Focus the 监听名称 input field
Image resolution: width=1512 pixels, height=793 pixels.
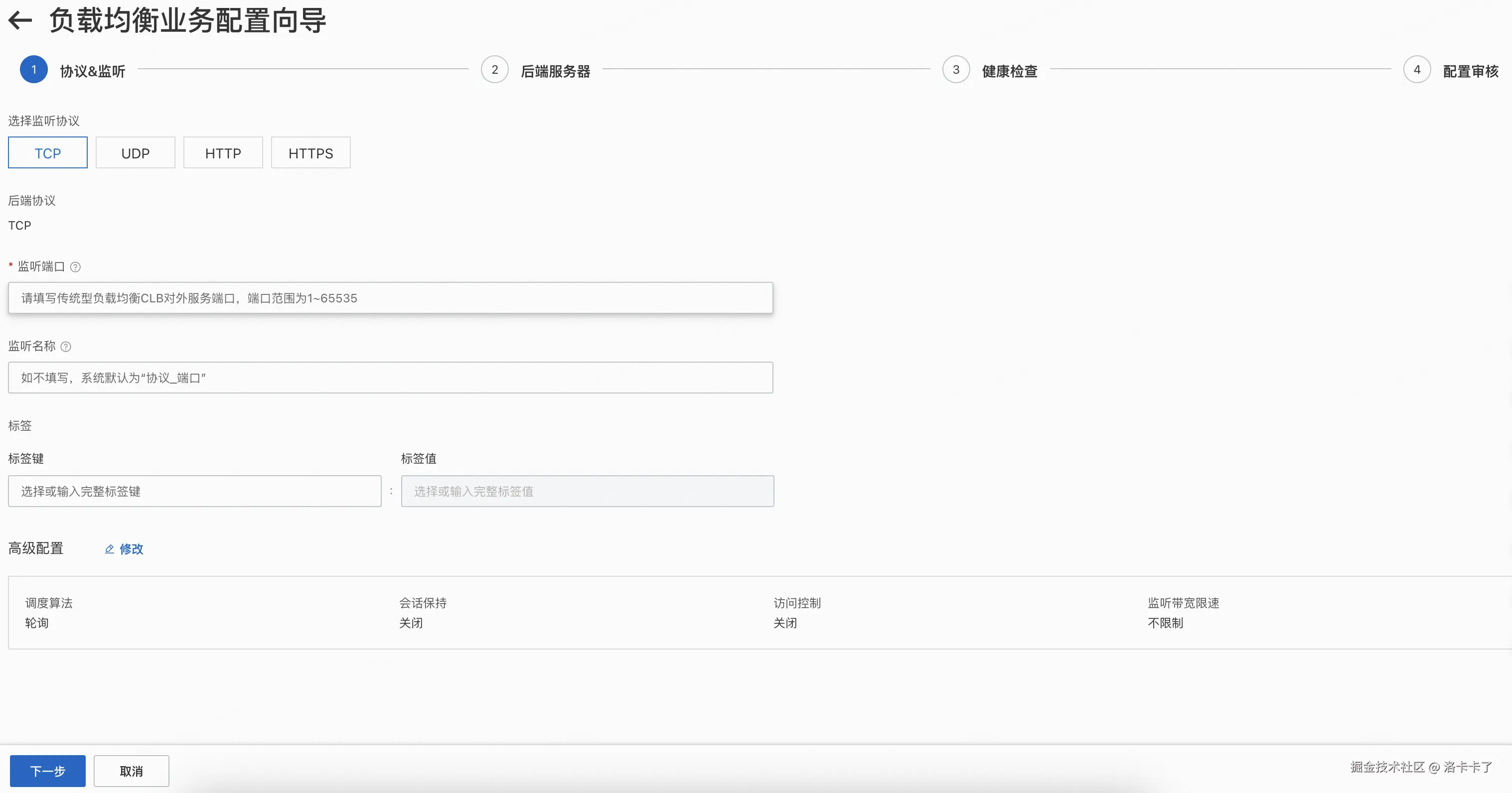coord(390,378)
